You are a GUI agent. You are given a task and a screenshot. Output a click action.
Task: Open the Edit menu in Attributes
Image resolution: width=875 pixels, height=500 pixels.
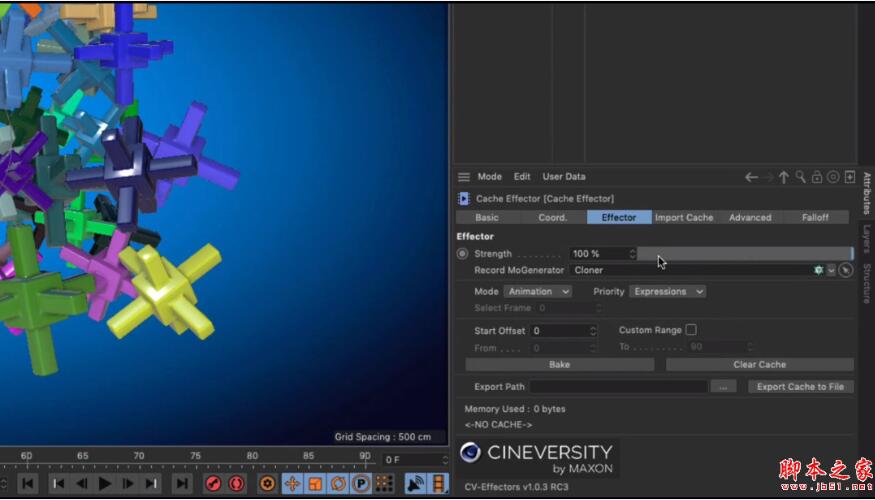coord(522,176)
